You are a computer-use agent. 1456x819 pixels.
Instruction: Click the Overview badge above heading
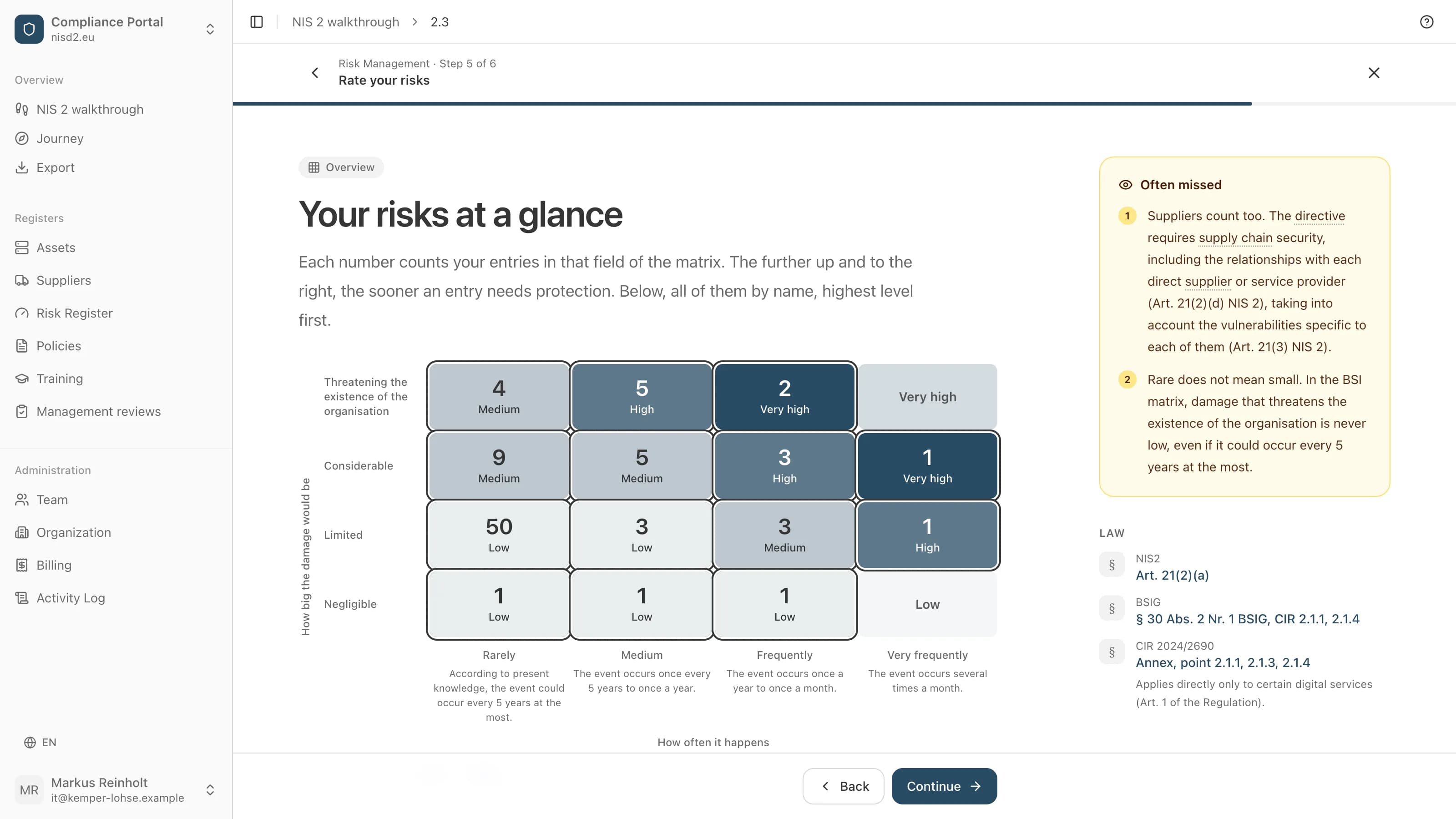click(341, 167)
